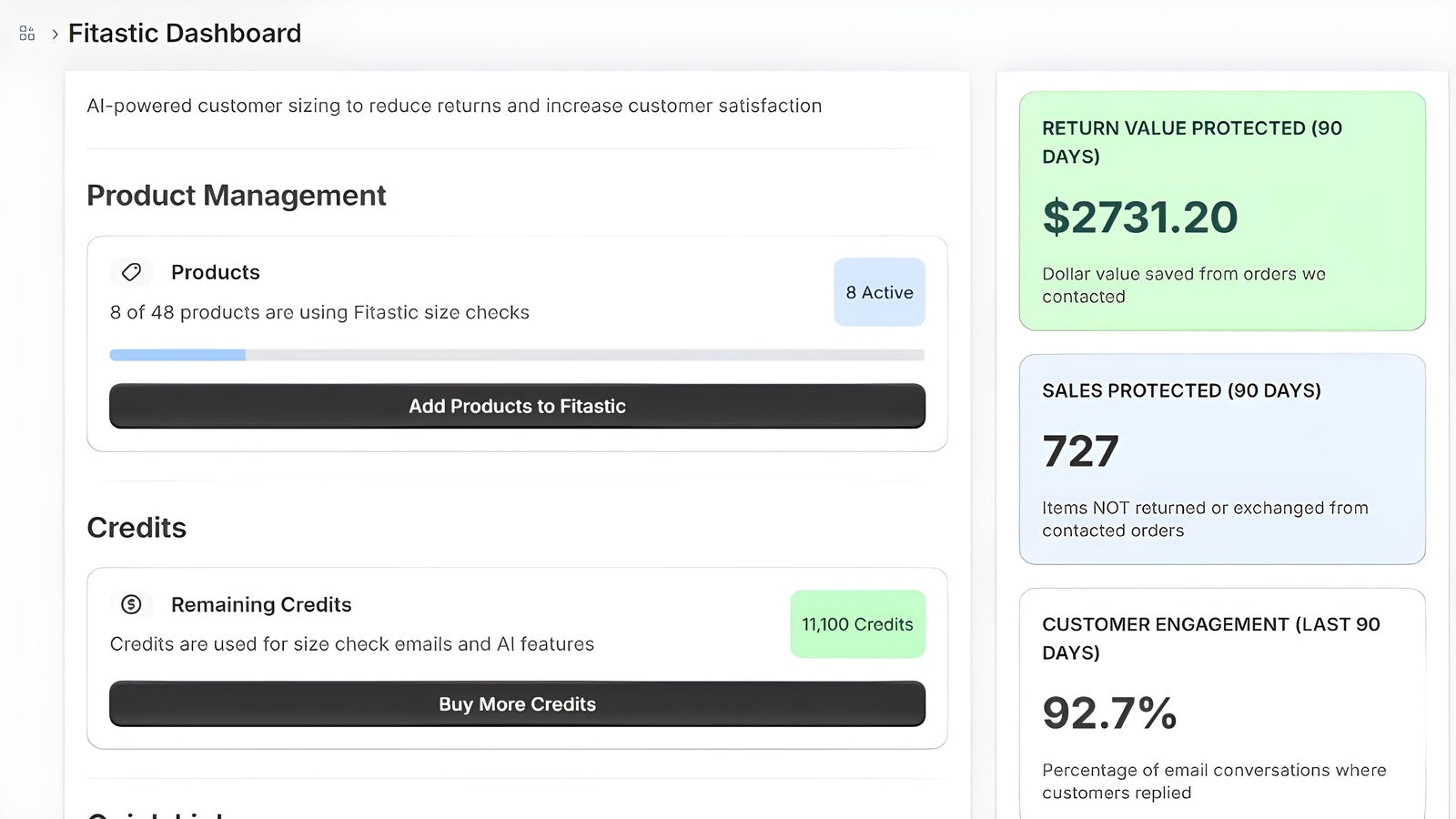Select the Fitastic Dashboard page title

pos(185,34)
